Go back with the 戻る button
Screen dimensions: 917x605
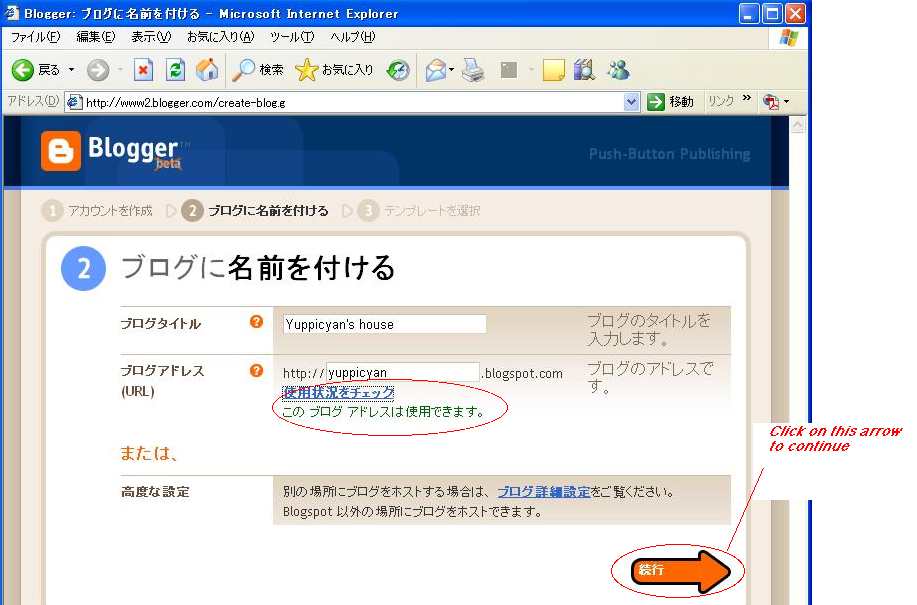click(35, 70)
